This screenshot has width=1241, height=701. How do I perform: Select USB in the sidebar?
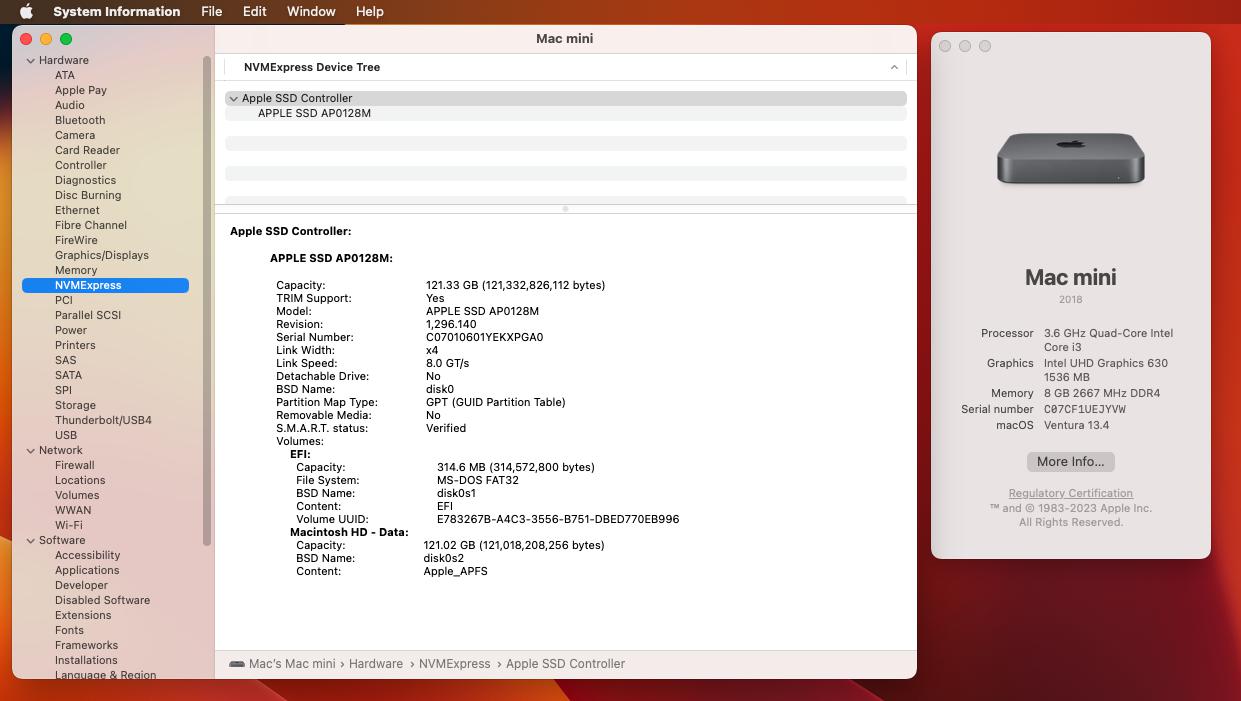pyautogui.click(x=66, y=435)
